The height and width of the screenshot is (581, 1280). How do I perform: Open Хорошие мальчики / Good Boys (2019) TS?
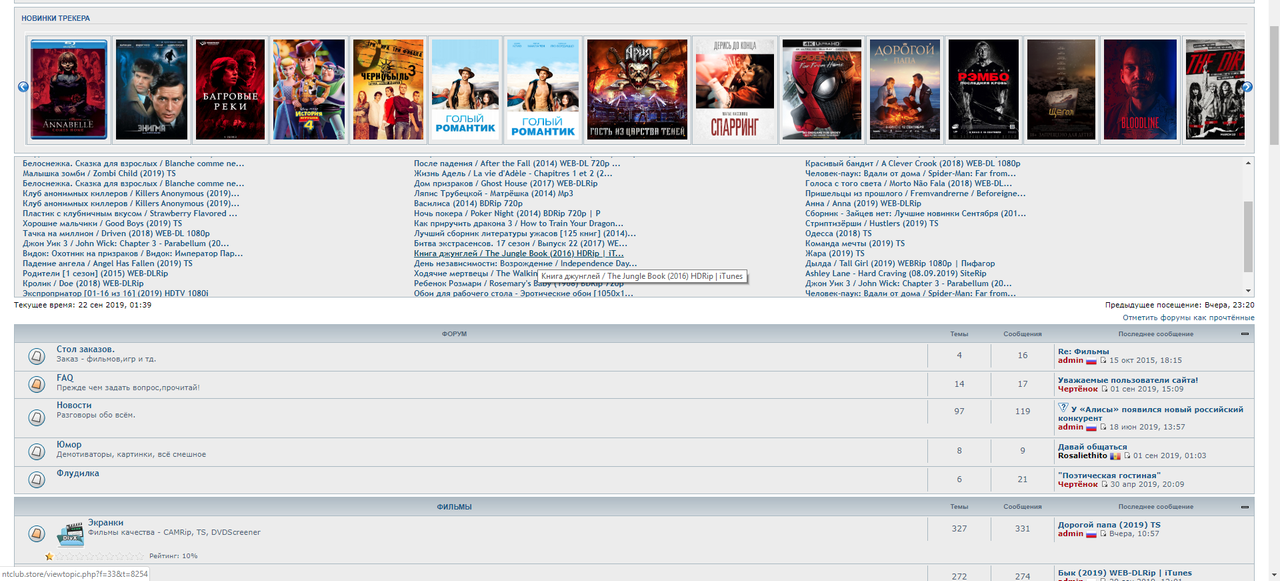coord(102,223)
